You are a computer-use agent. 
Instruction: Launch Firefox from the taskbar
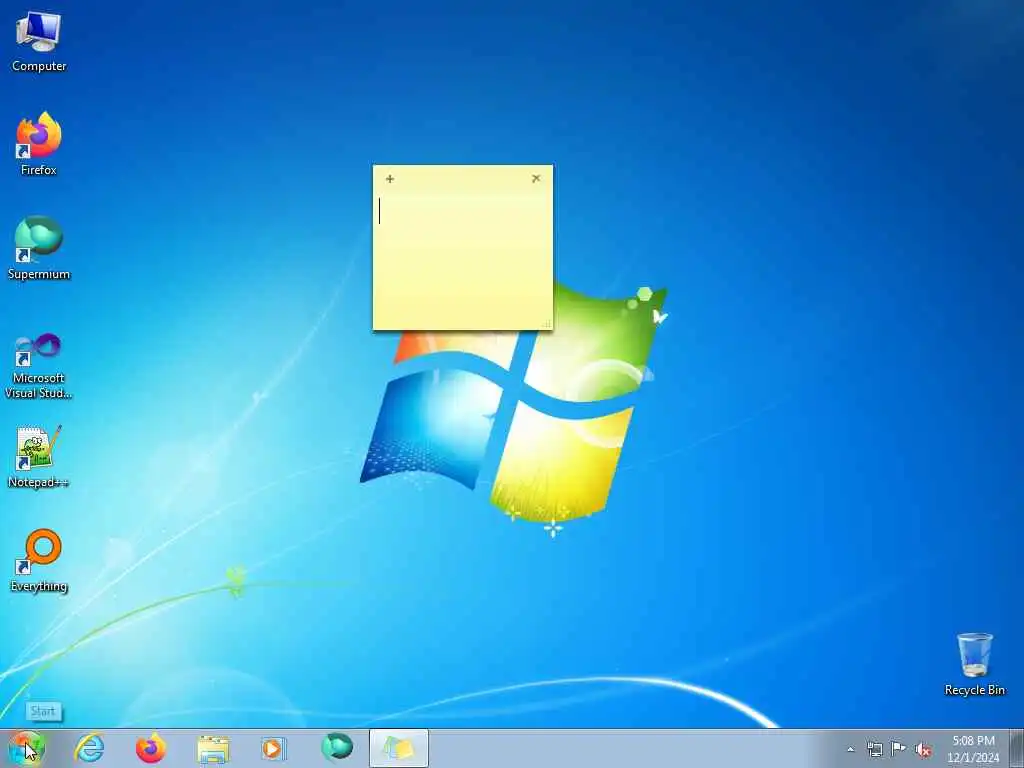(x=151, y=748)
